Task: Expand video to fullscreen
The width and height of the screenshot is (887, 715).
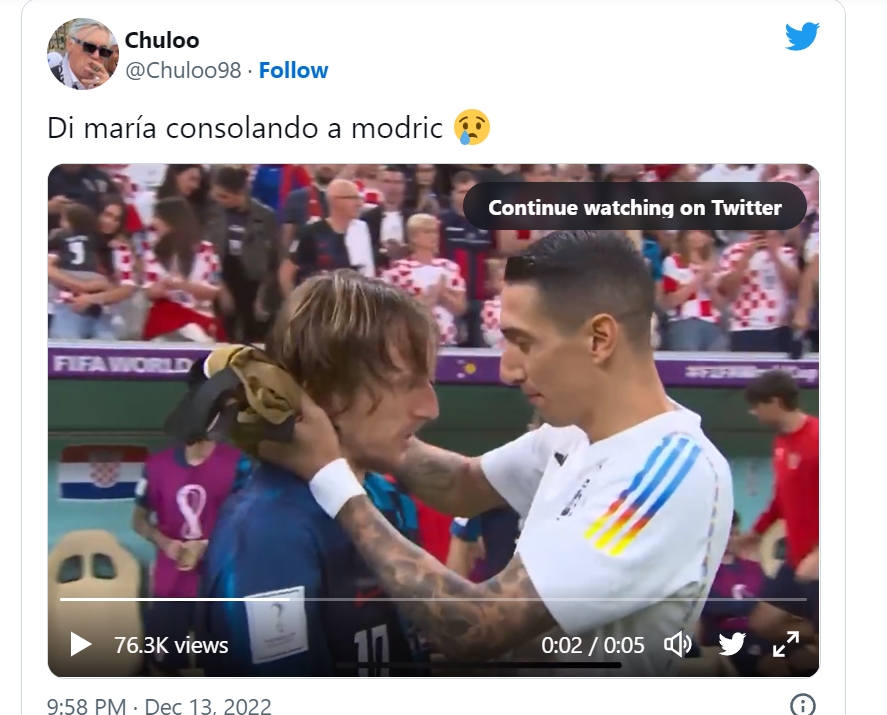Action: pyautogui.click(x=786, y=644)
